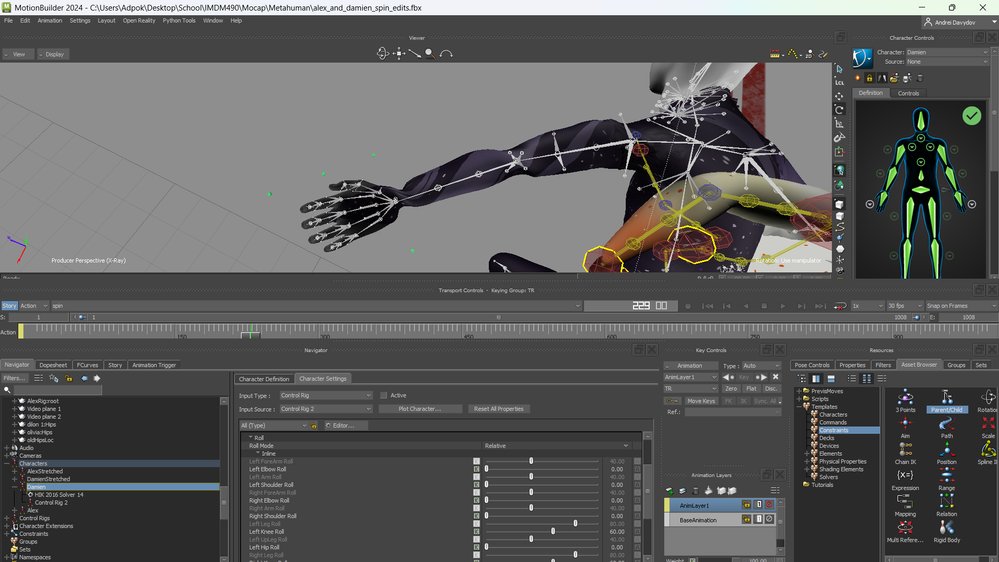This screenshot has width=999, height=562.
Task: Switch to the Dopesheet tab
Action: [53, 365]
